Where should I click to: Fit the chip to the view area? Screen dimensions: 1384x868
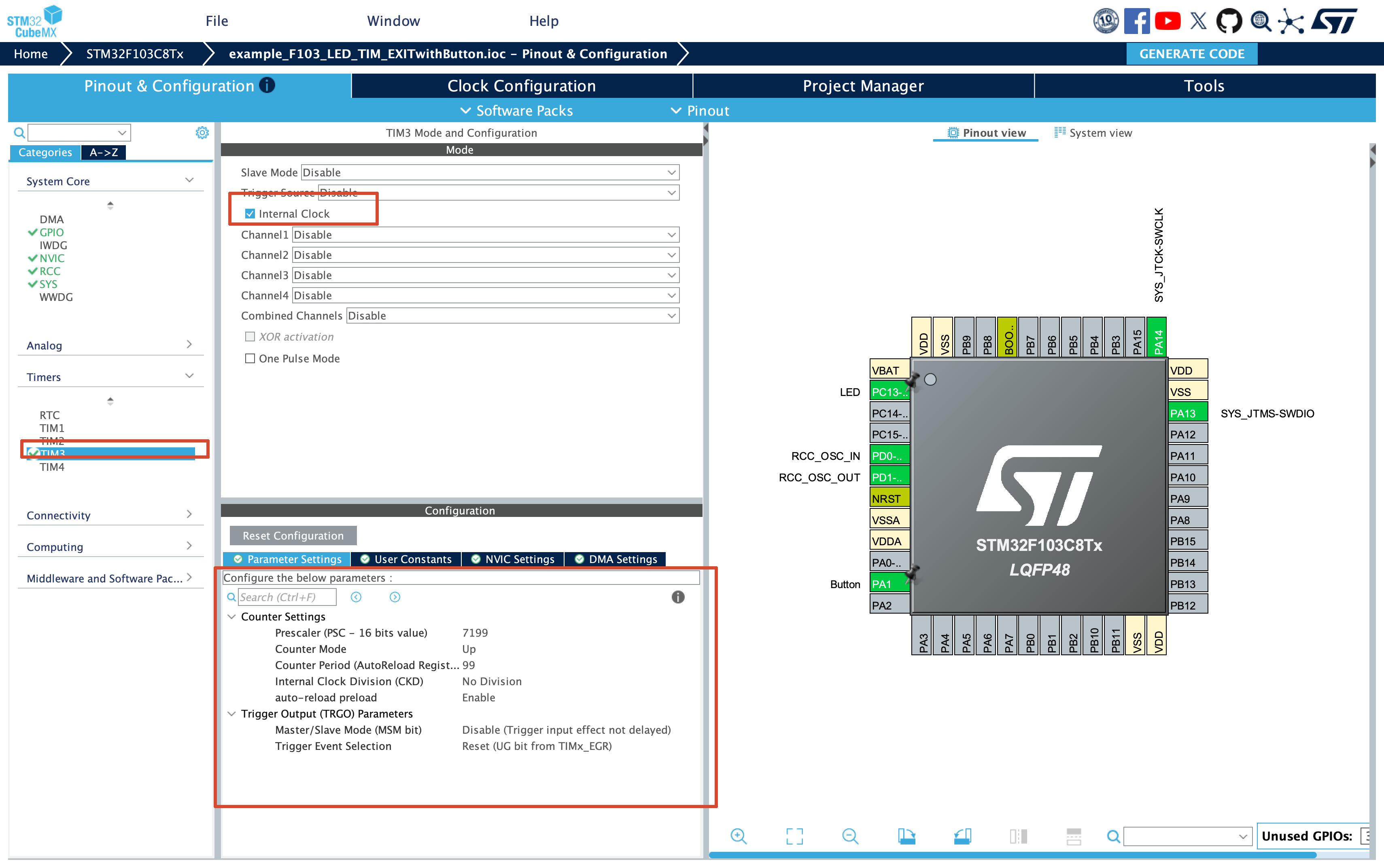pos(794,836)
